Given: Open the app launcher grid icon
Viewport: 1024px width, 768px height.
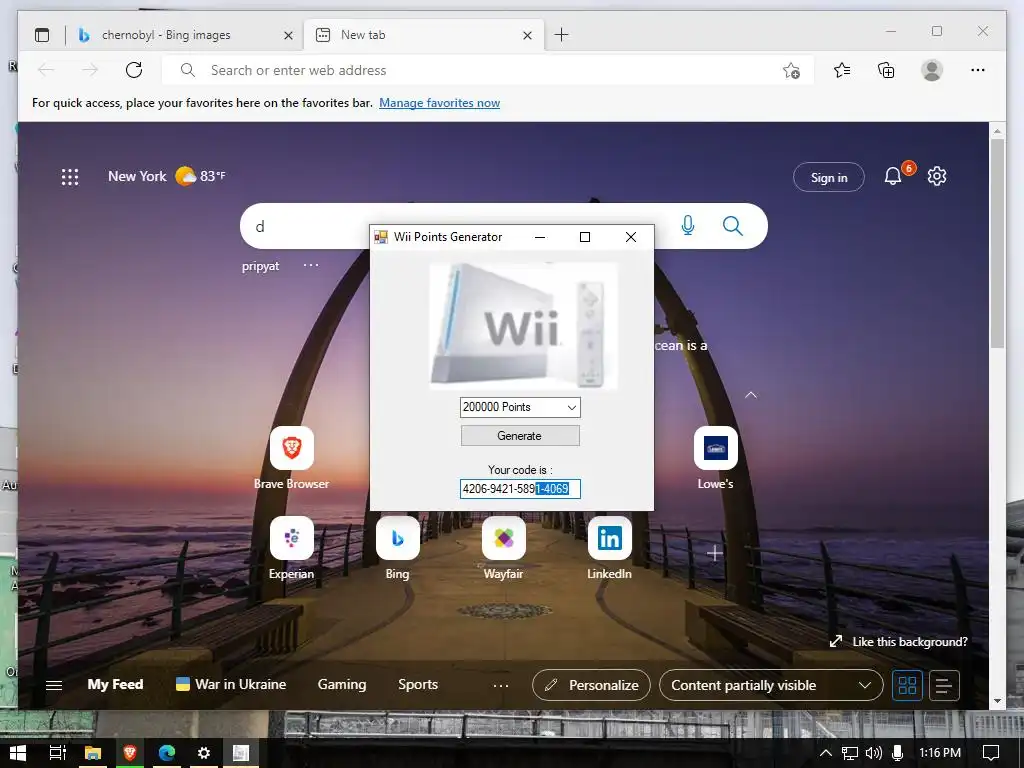Looking at the screenshot, I should click(70, 177).
